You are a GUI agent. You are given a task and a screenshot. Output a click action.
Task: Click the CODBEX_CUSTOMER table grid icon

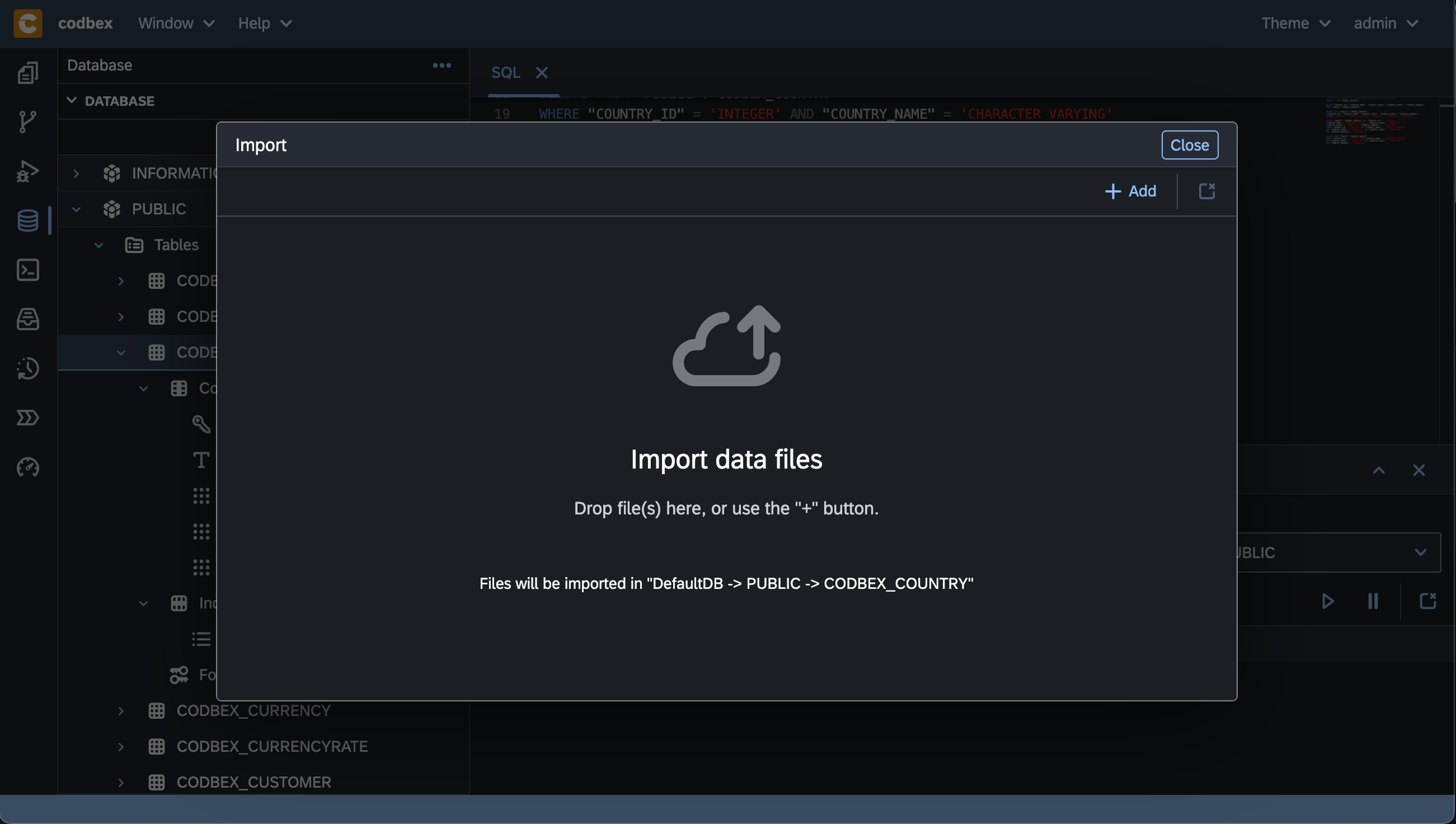(x=156, y=782)
